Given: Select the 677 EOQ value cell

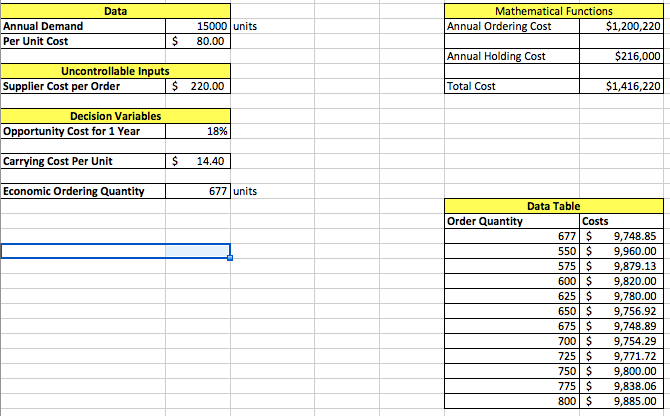Looking at the screenshot, I should (x=198, y=191).
